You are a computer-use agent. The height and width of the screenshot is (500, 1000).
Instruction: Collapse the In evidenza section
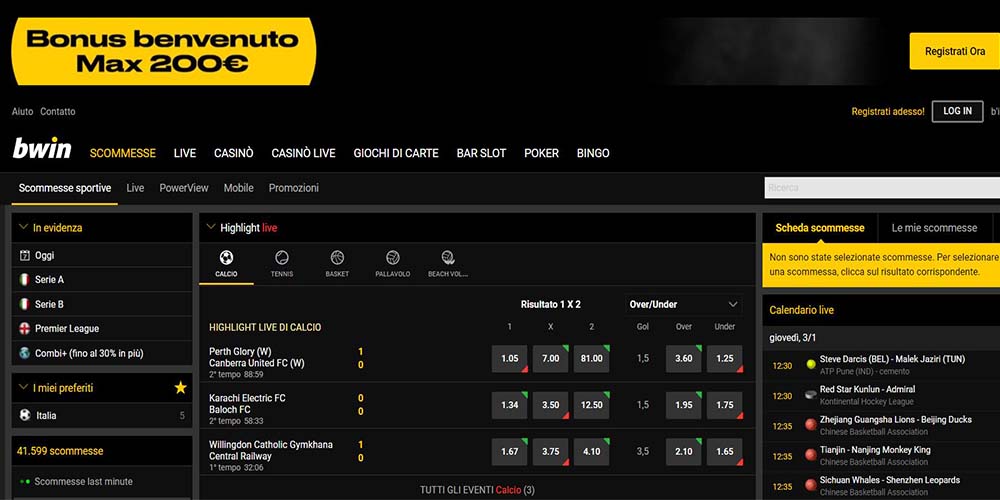coord(22,228)
